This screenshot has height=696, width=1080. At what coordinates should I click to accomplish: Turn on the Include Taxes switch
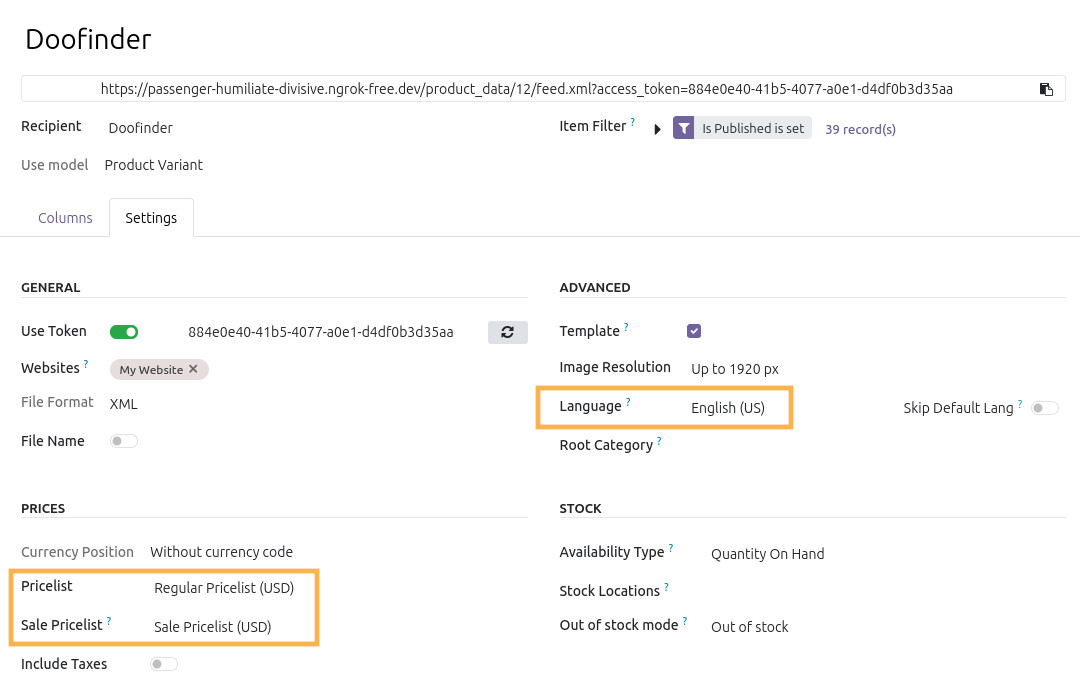coord(164,664)
